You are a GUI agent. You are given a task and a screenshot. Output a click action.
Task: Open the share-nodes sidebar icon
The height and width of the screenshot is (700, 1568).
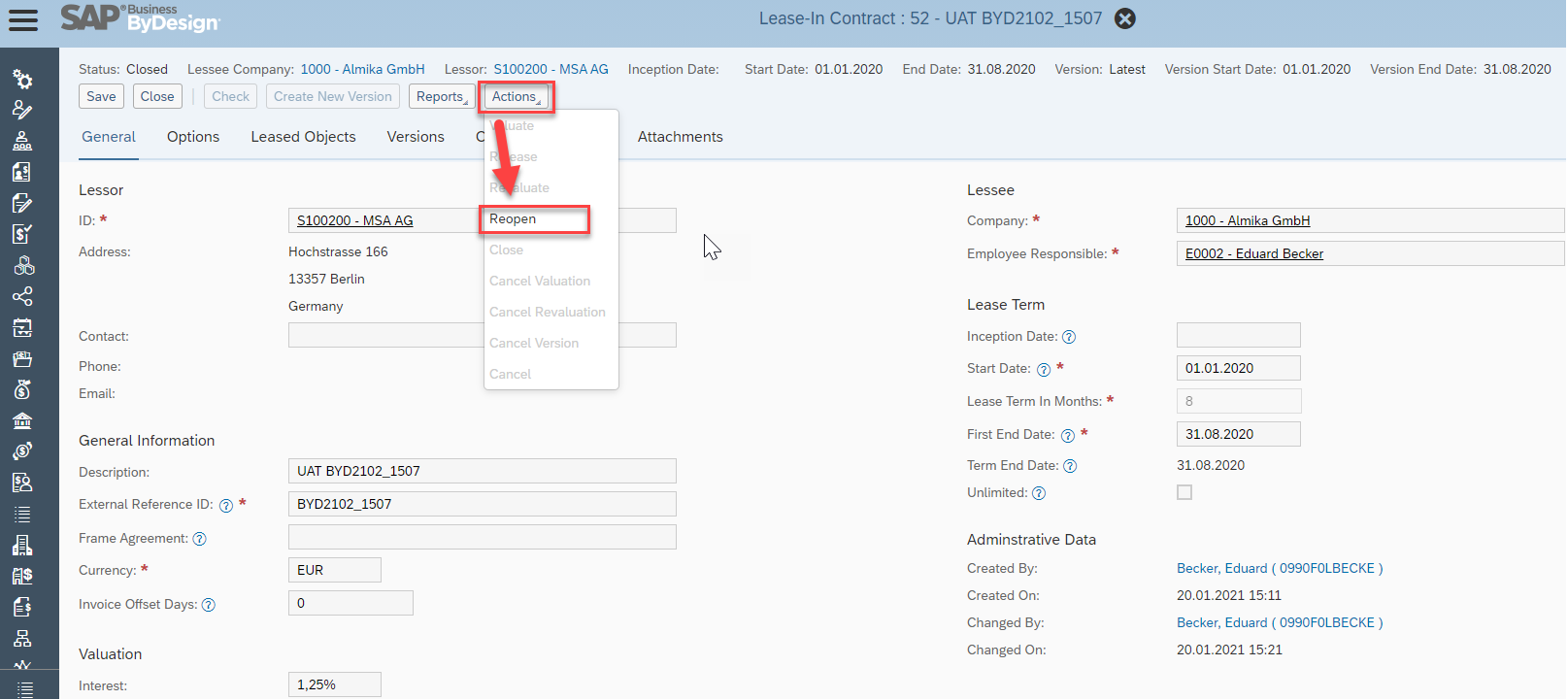(22, 296)
